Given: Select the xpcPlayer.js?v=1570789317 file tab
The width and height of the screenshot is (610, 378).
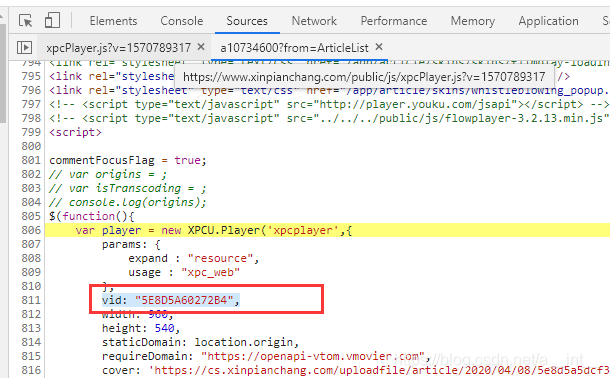Looking at the screenshot, I should [x=118, y=48].
